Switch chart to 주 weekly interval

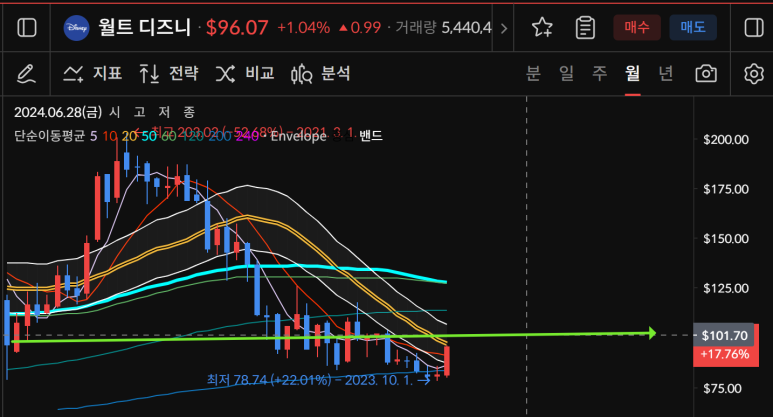599,73
